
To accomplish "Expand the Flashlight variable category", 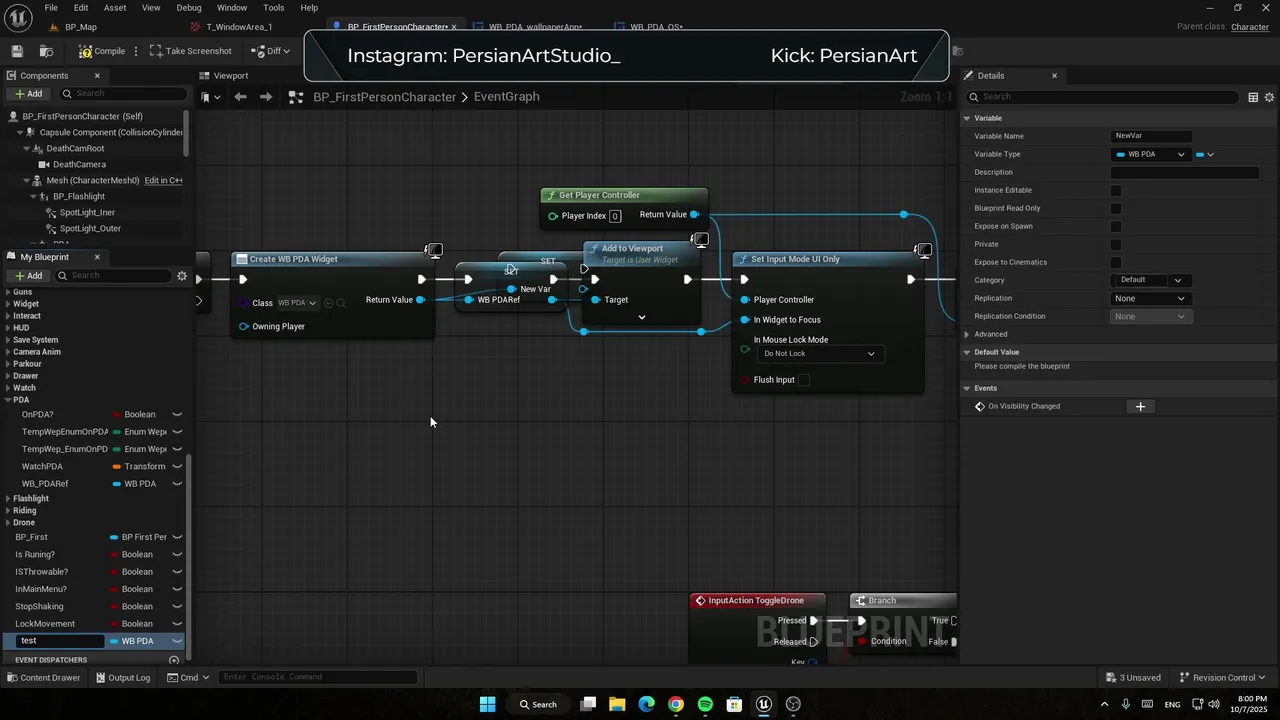I will pos(9,498).
